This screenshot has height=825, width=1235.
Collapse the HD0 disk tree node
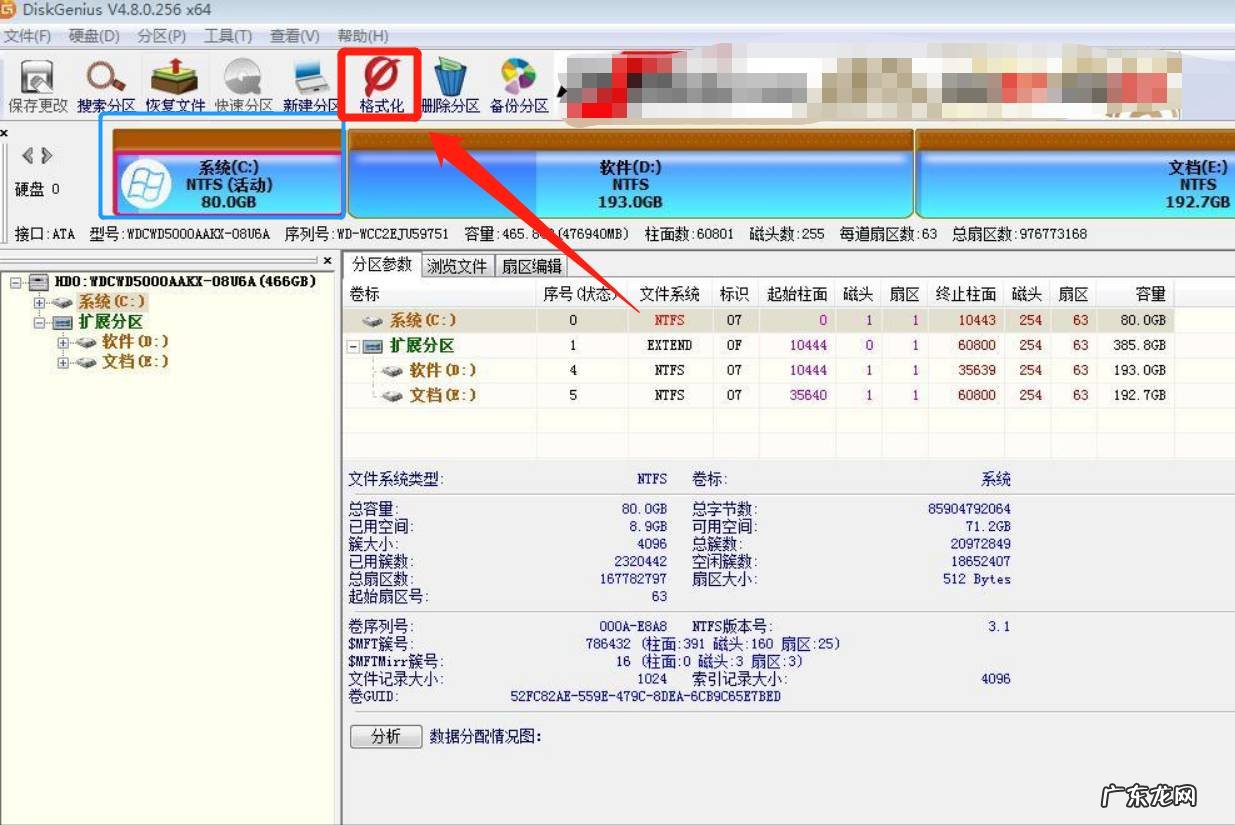16,283
